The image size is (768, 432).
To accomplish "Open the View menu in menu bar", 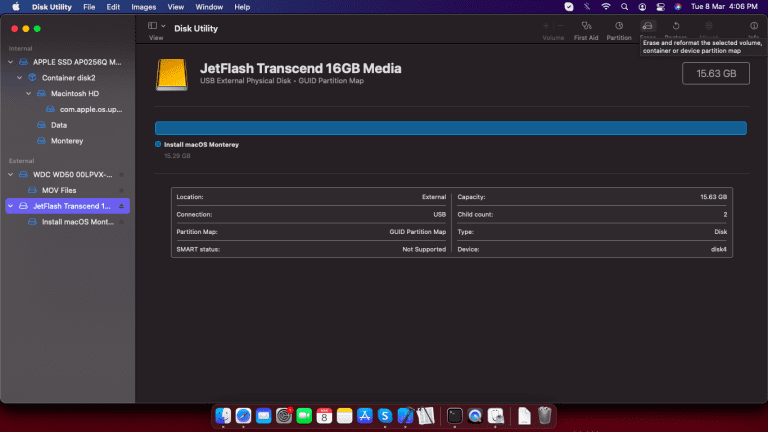I will [x=176, y=7].
